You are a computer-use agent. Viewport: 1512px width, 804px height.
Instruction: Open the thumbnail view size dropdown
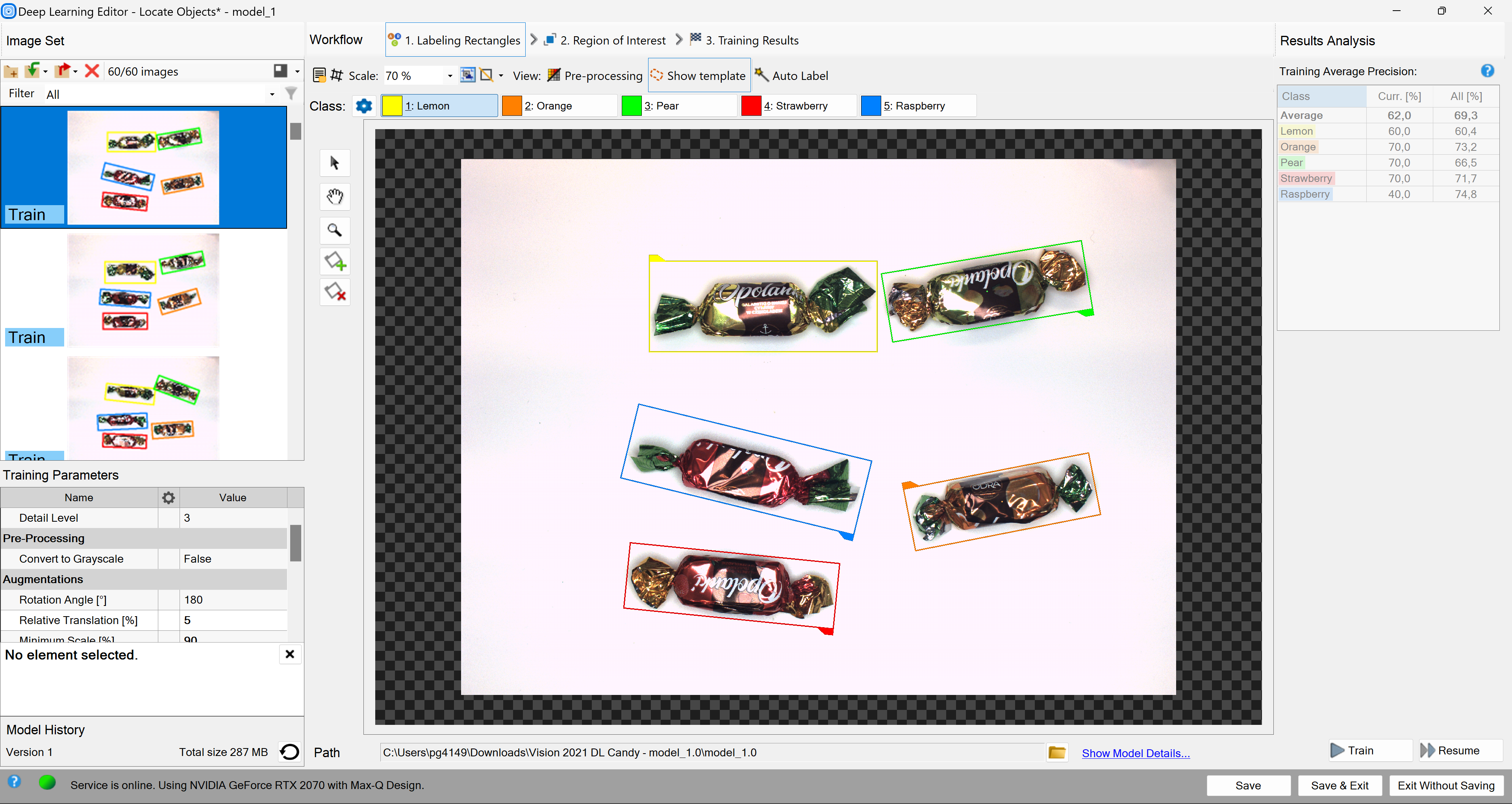297,71
